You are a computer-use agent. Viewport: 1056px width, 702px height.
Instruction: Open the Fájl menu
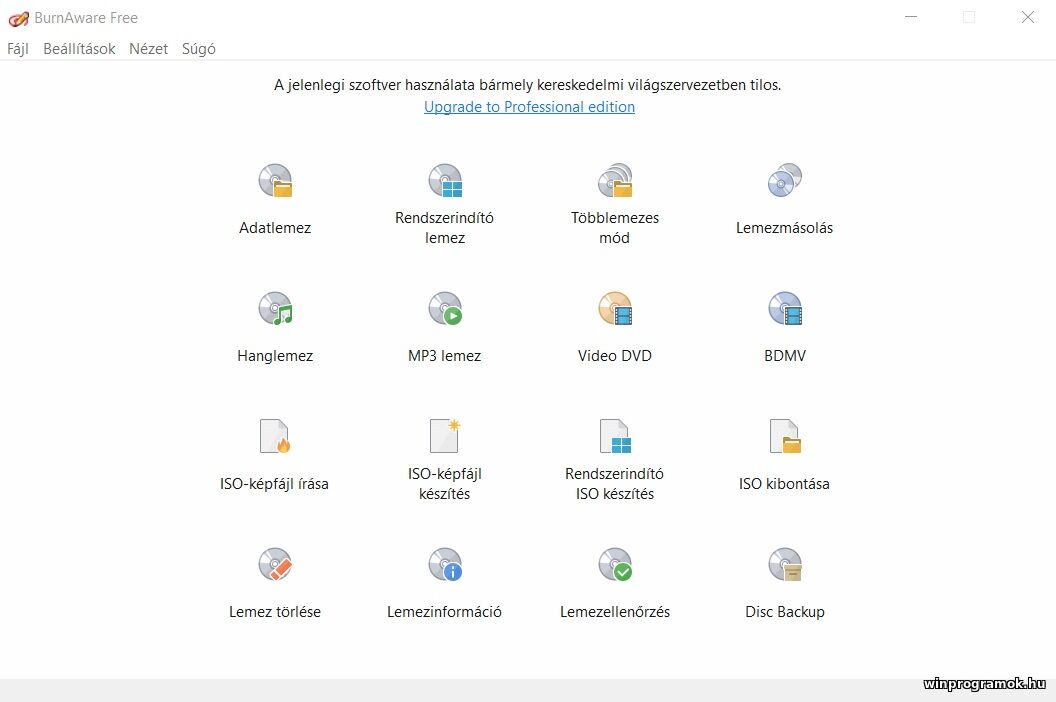click(18, 49)
